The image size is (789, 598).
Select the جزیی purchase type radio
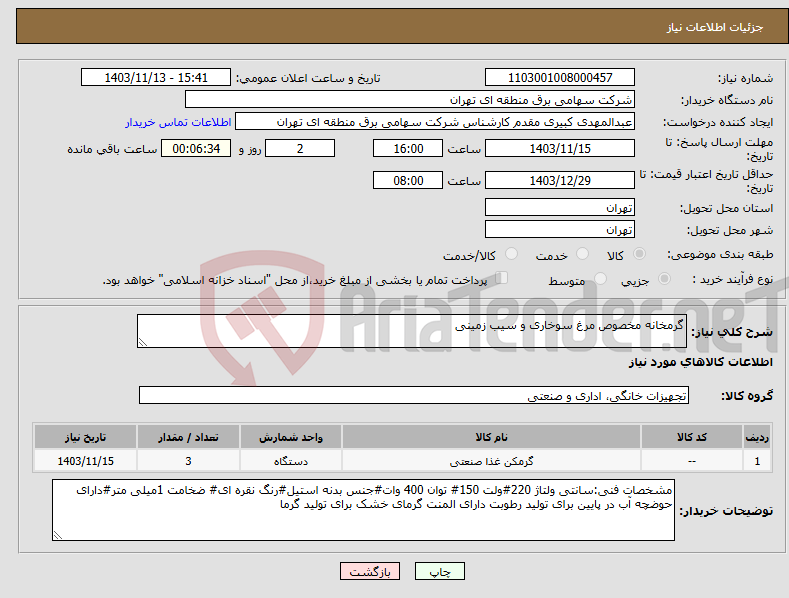664,278
